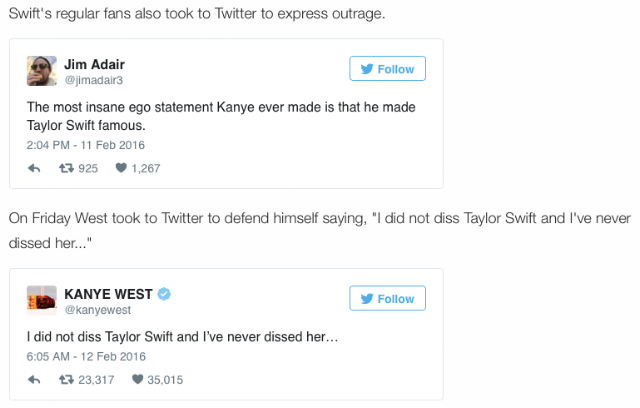This screenshot has width=640, height=408.
Task: Click reply arrow on Kanye West's tweet
Action: tap(34, 380)
